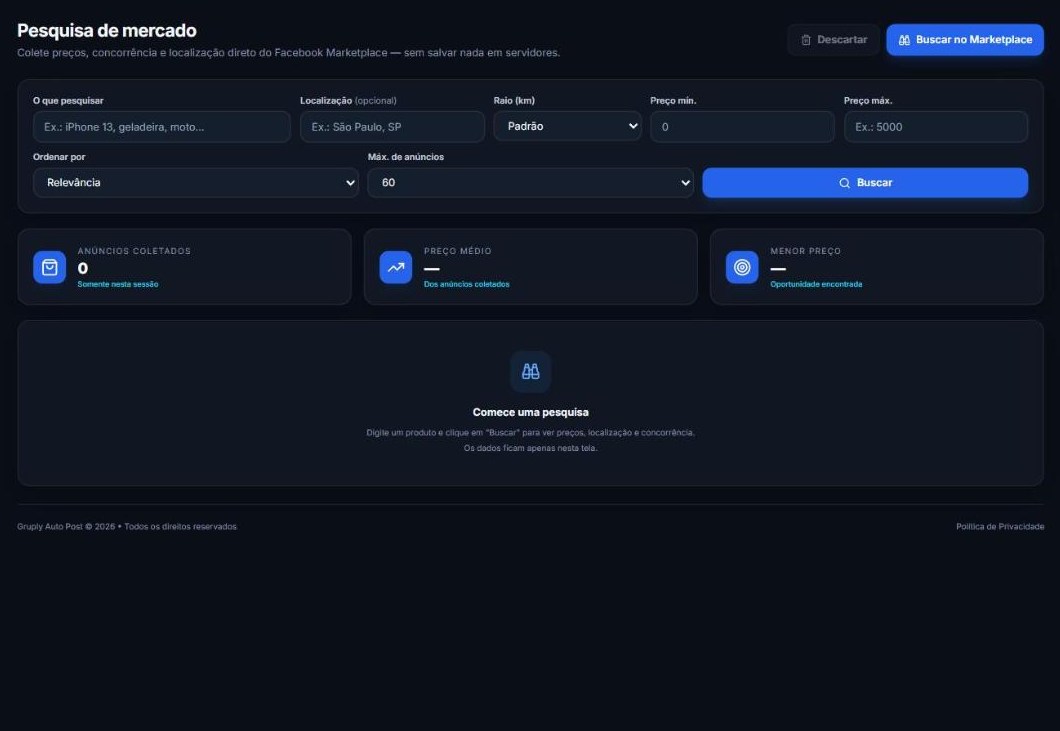Click the Comece uma pesquisa text
Image resolution: width=1060 pixels, height=731 pixels.
point(531,412)
